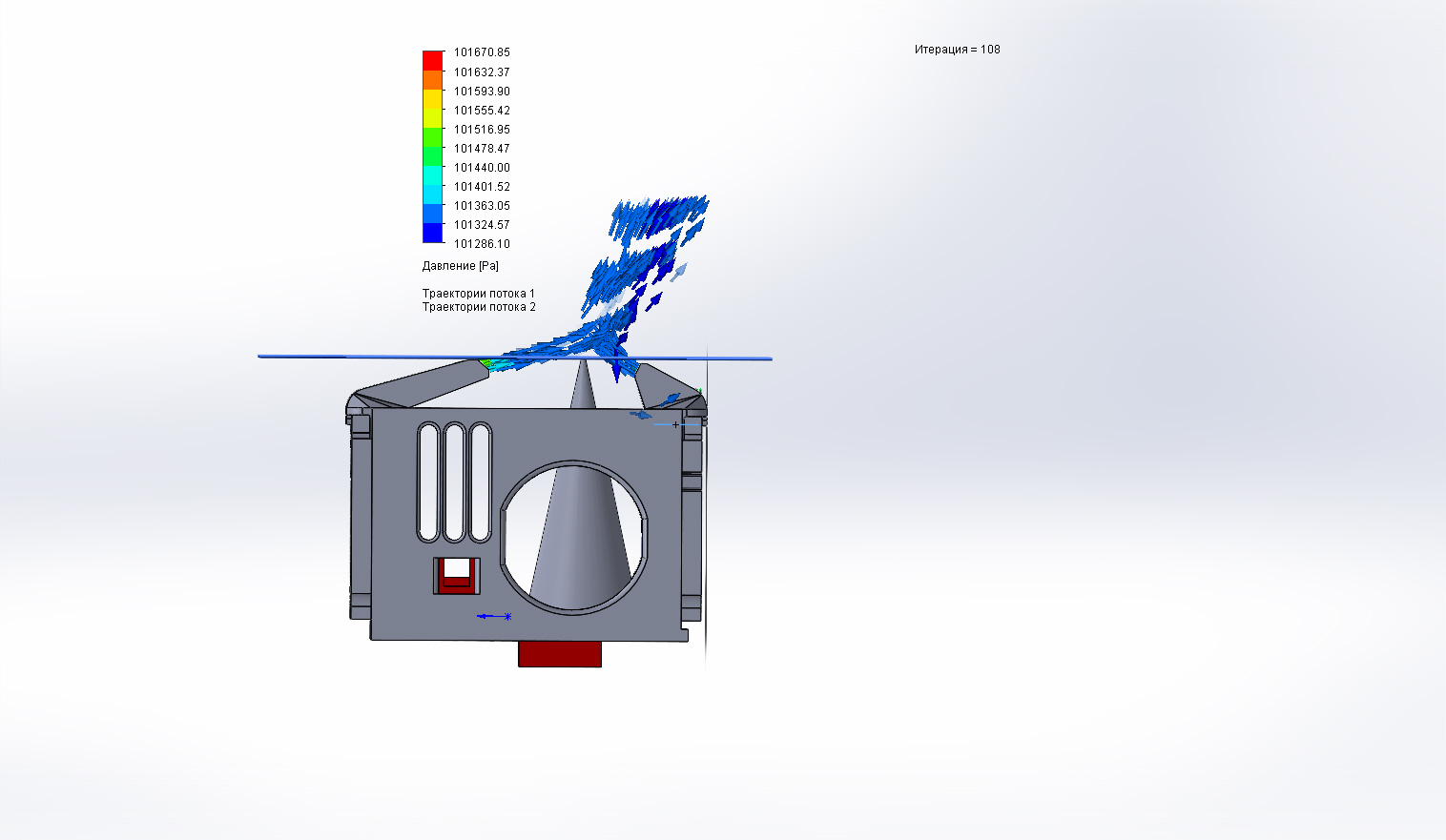Select the legend value 101401.52
Screen dimensions: 1446x840
[482, 187]
